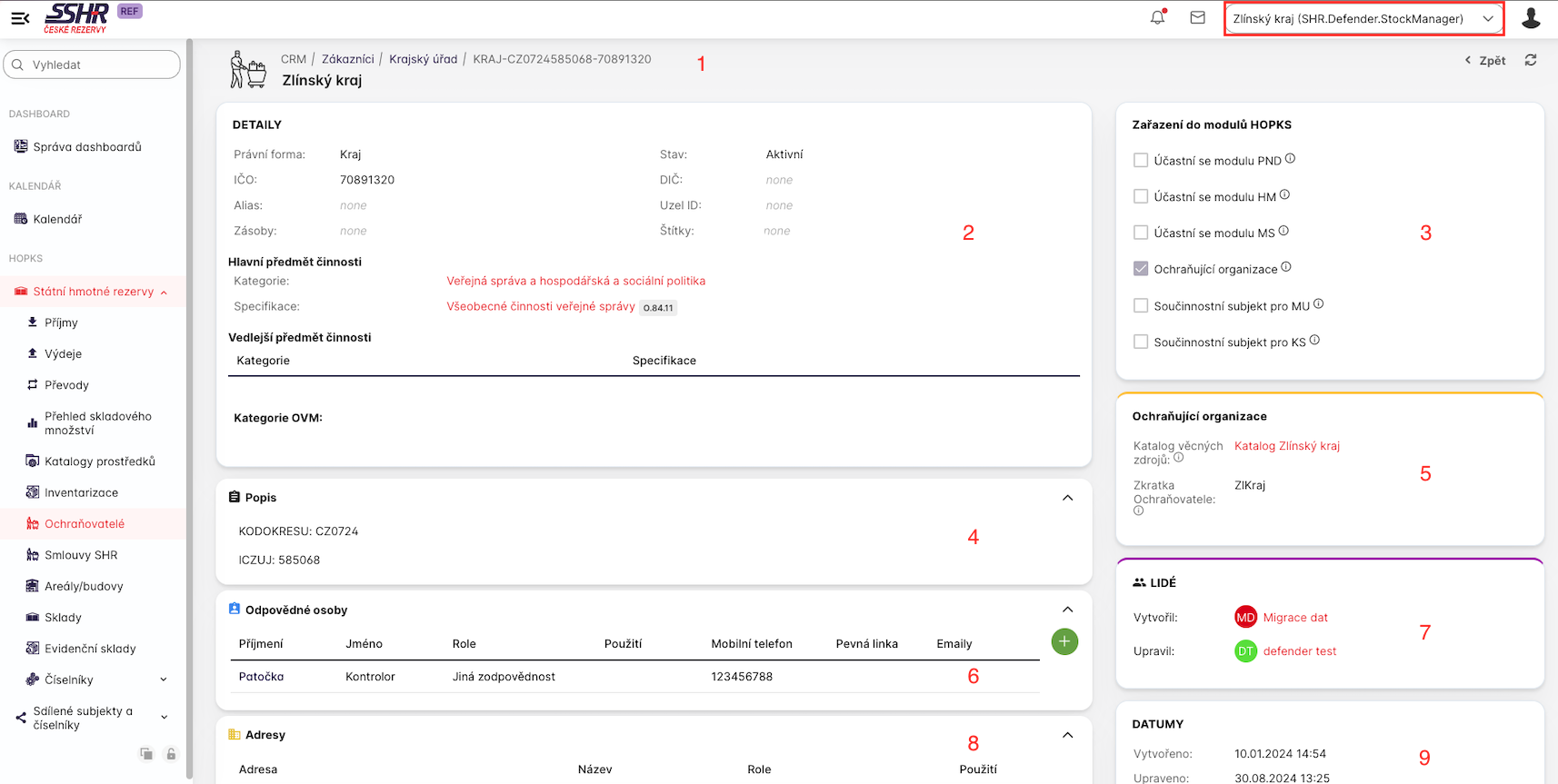This screenshot has height=784, width=1558.
Task: Click the lock icon in sidebar footer
Action: point(171,754)
